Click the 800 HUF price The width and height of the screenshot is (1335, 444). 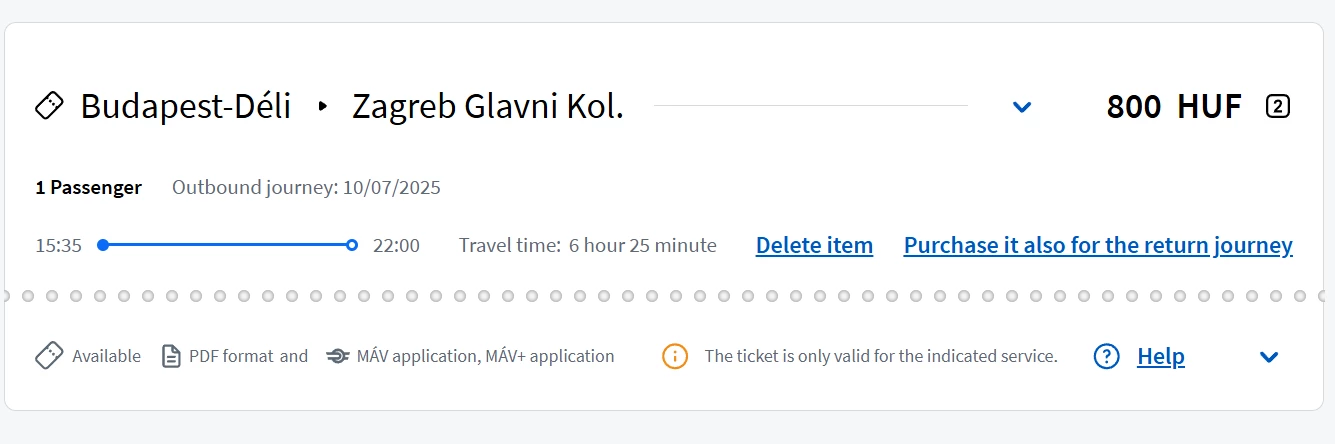pos(1173,106)
